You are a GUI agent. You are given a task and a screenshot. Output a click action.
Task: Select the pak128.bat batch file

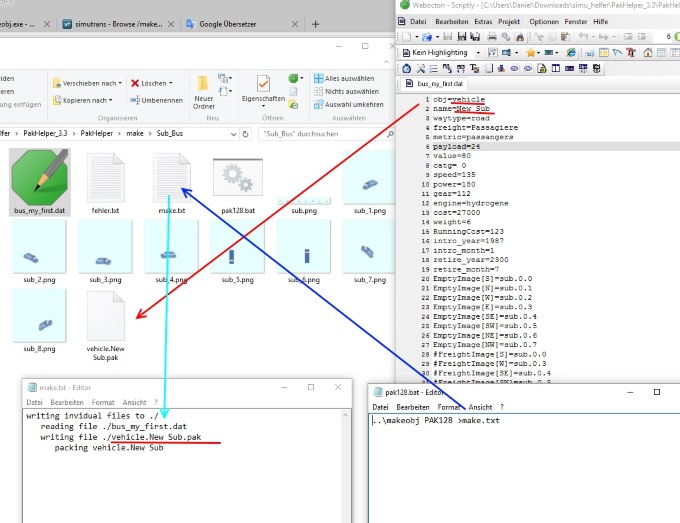coord(238,178)
